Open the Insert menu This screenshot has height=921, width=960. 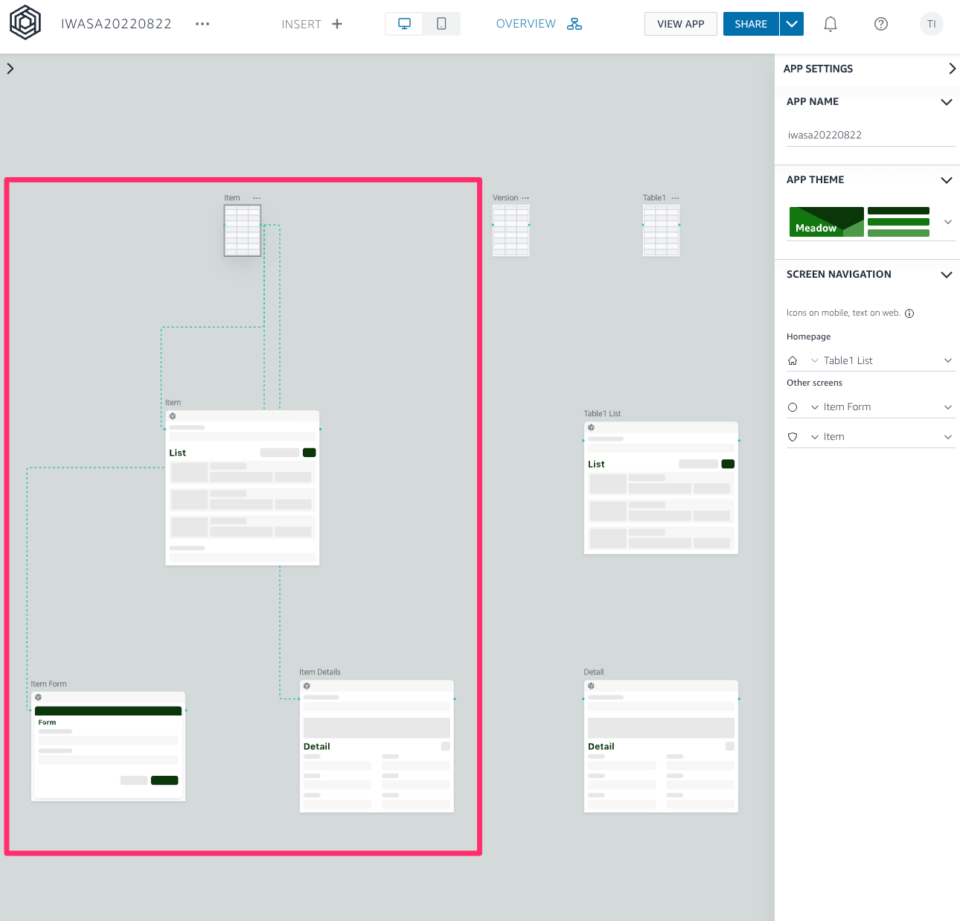click(x=312, y=24)
